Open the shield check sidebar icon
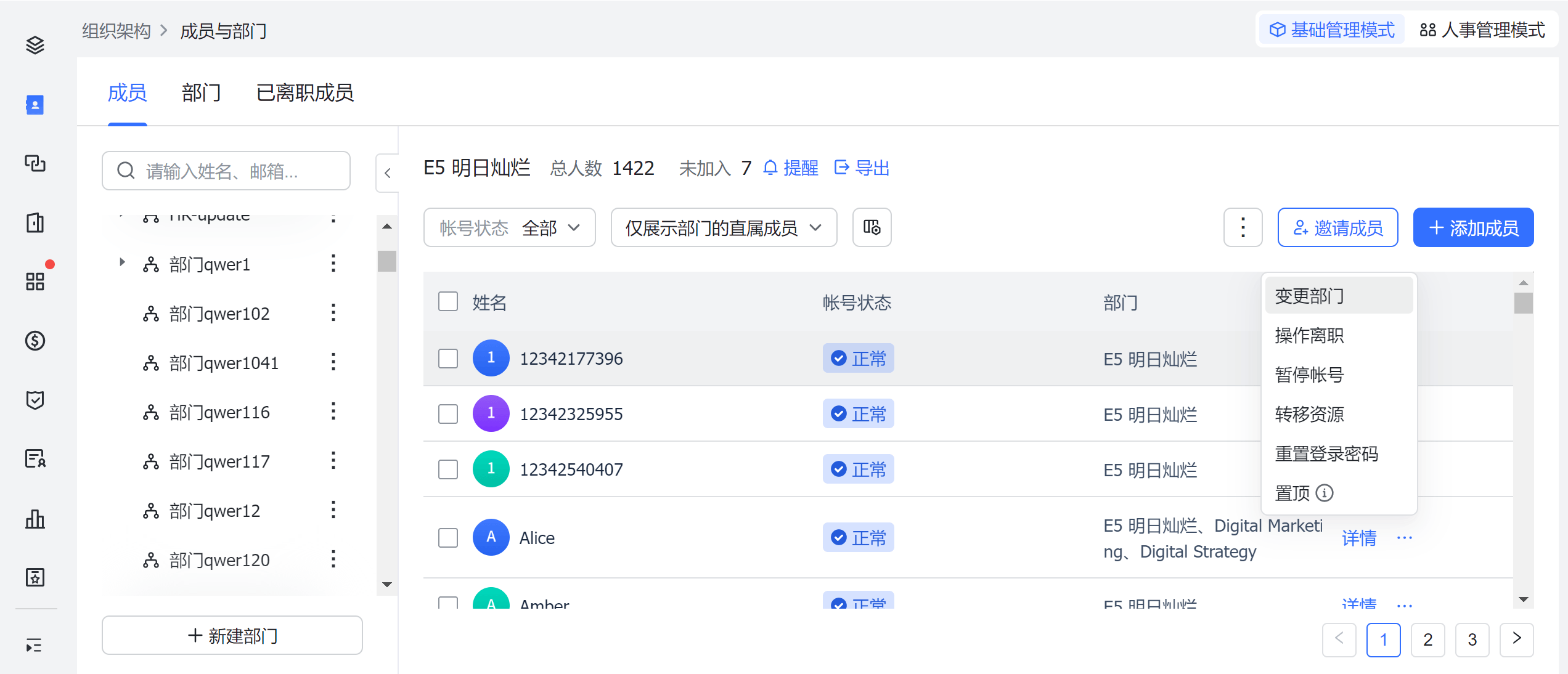 coord(35,400)
